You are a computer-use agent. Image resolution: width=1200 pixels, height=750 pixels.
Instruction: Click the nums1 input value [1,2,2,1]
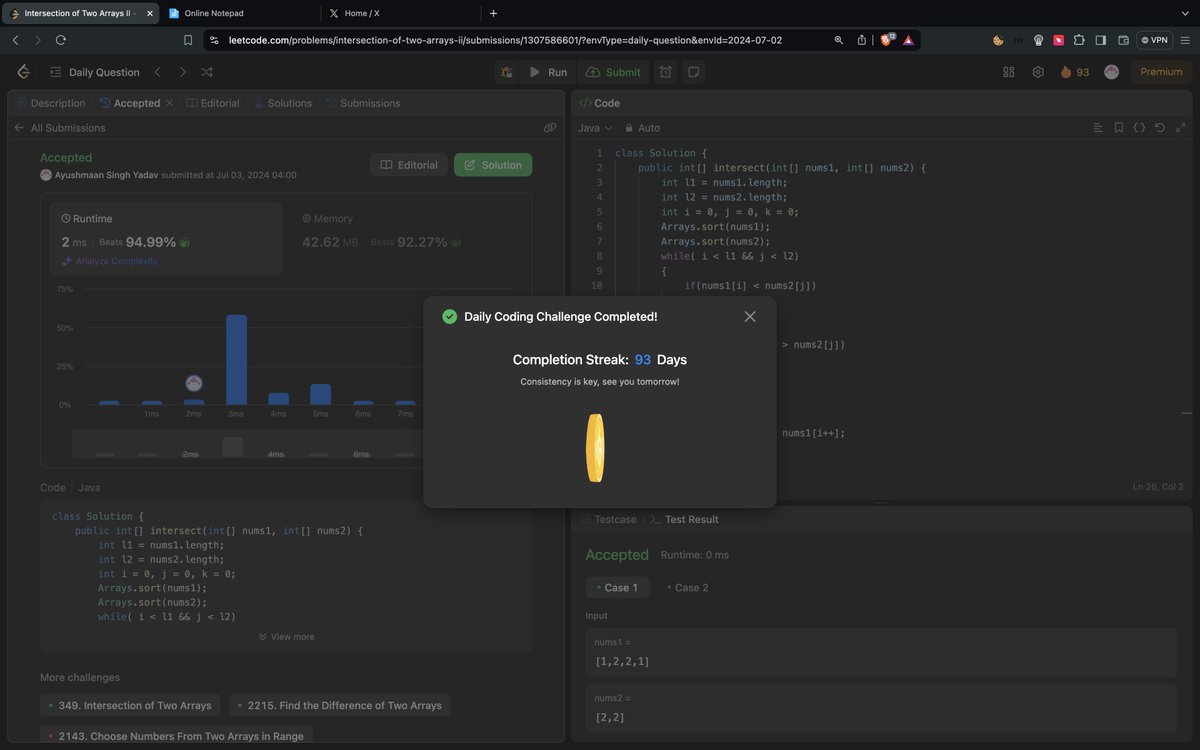(622, 662)
